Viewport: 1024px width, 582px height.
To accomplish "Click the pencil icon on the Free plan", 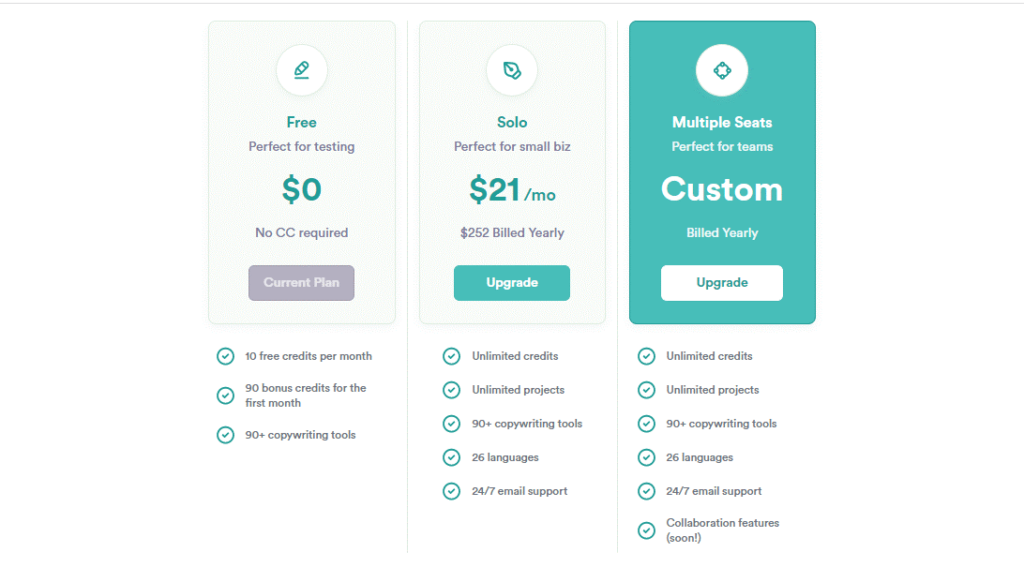I will (x=301, y=70).
